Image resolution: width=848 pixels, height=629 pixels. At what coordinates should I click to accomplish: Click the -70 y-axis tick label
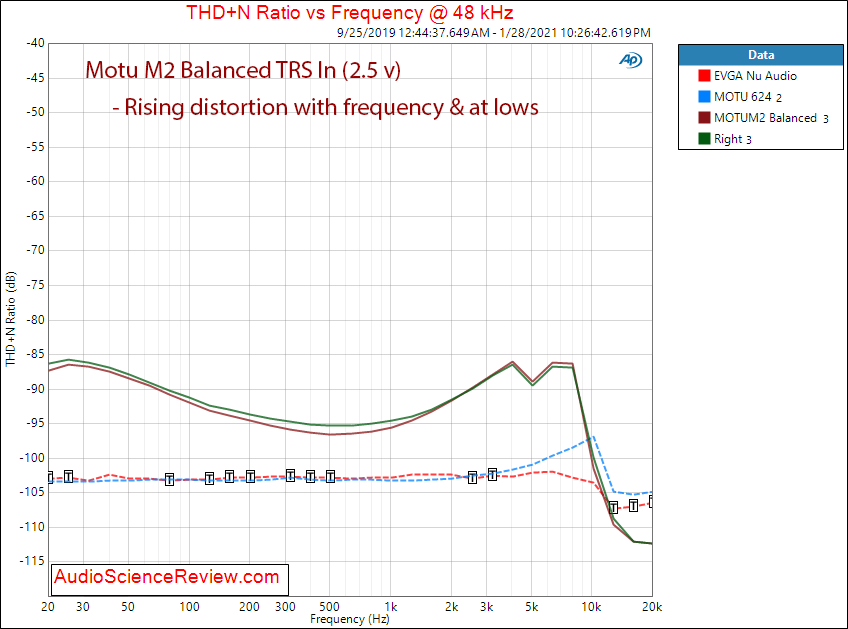36,250
